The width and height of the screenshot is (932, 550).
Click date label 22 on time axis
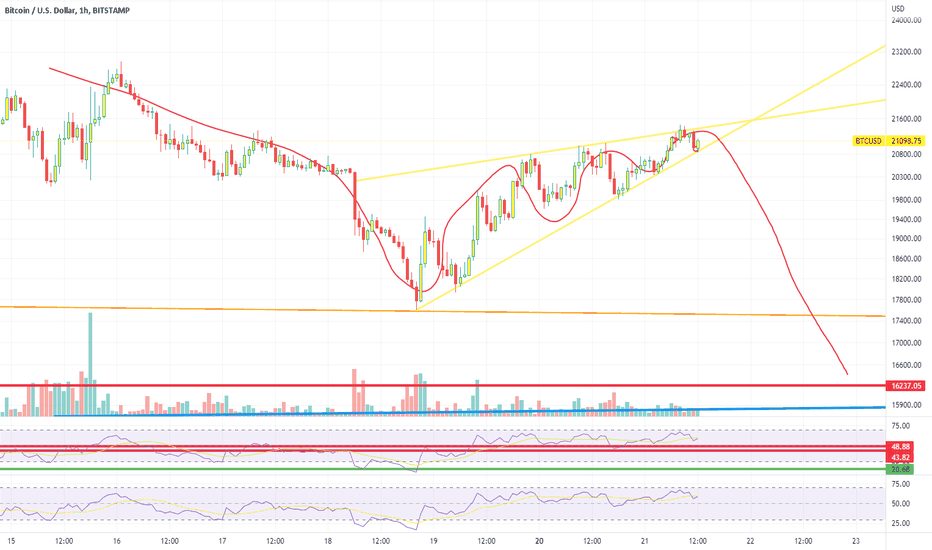(751, 541)
